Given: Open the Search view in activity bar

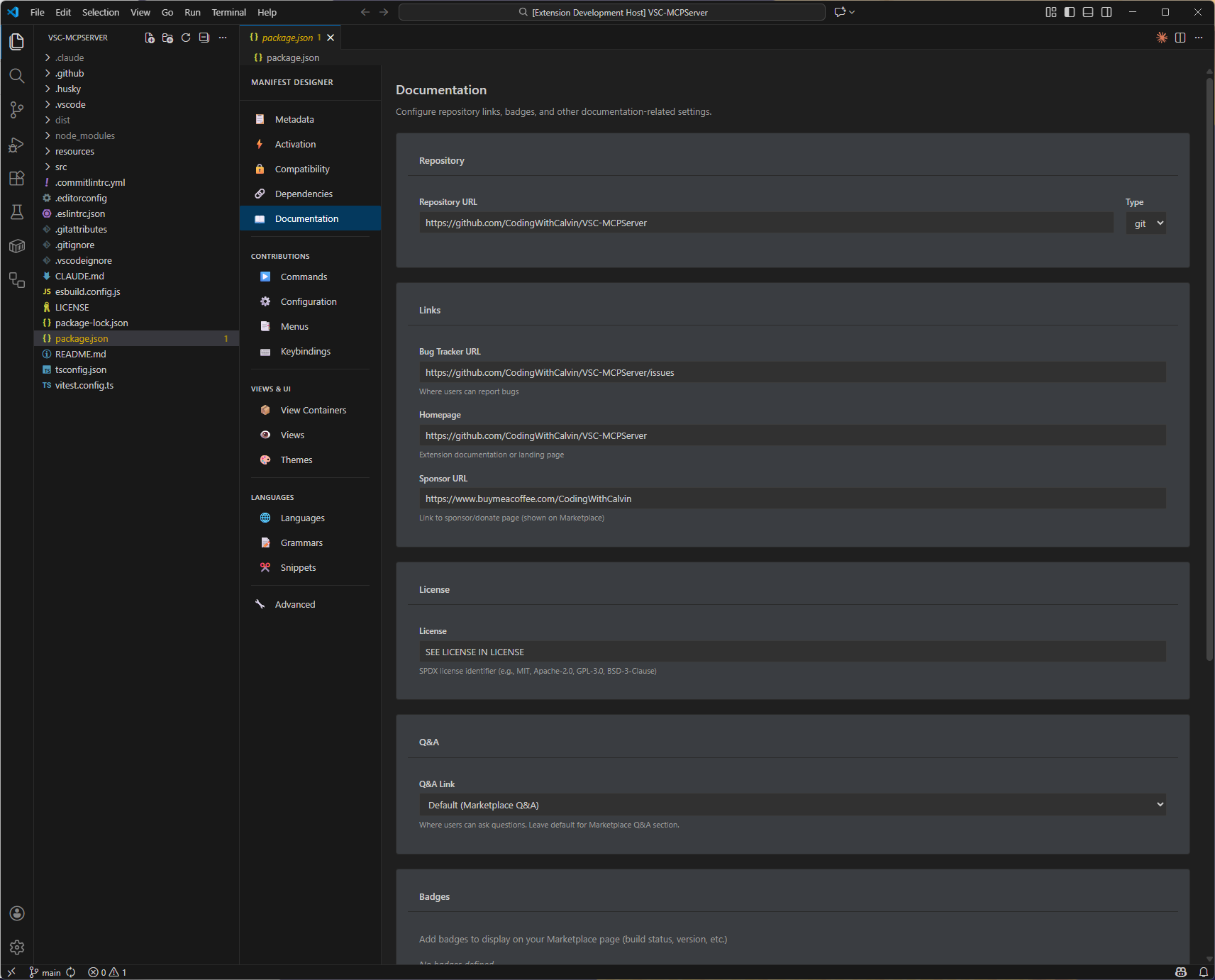Looking at the screenshot, I should pyautogui.click(x=17, y=76).
